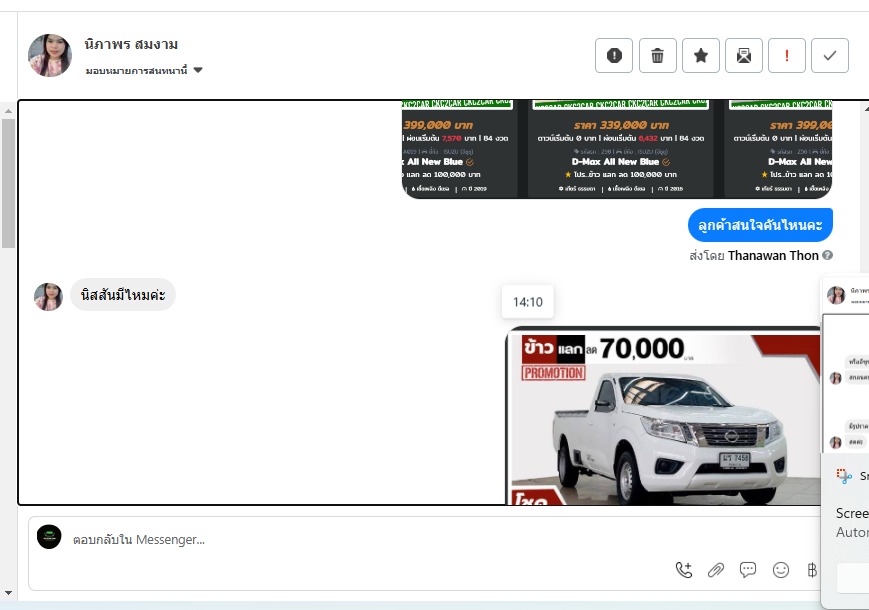The image size is (869, 610).
Task: Click the customer name นิภาพร สมงาม
Action: pos(131,44)
